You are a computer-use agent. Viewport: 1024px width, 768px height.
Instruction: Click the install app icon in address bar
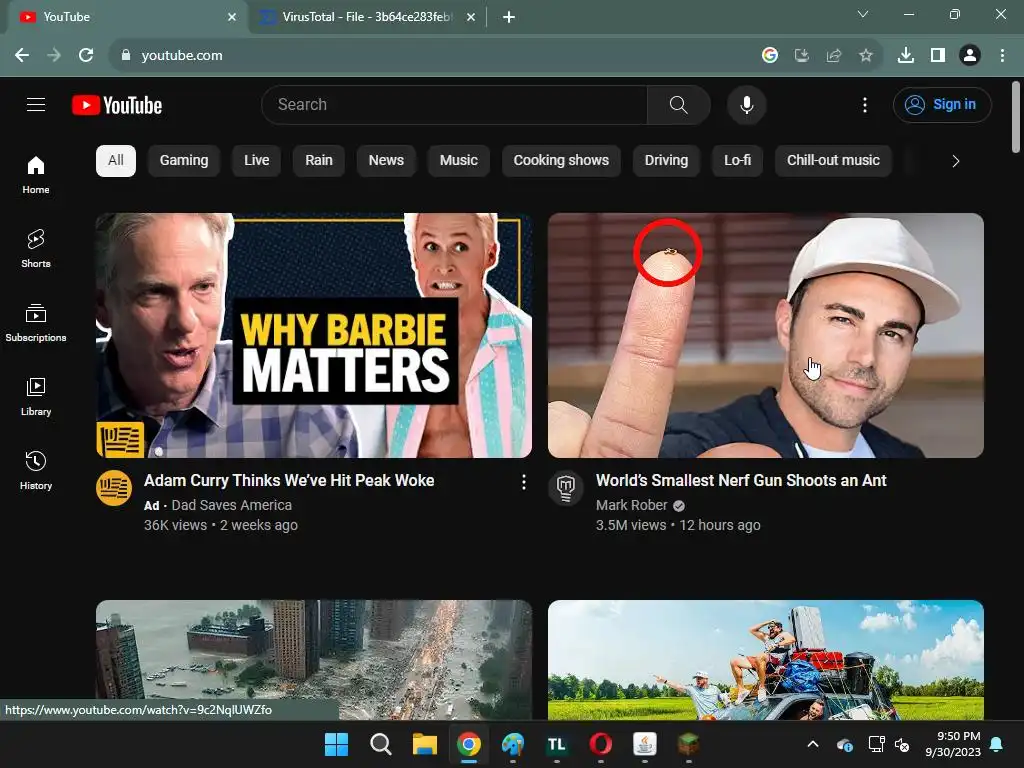point(801,56)
